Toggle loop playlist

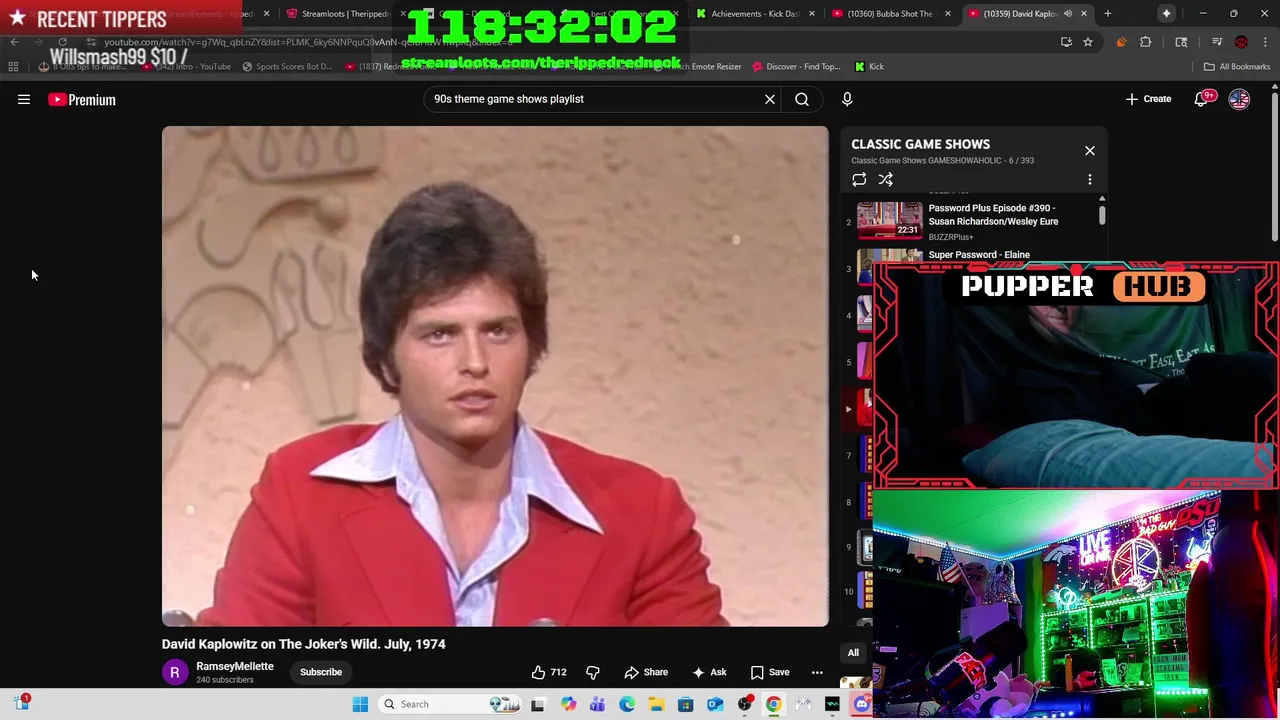tap(859, 179)
